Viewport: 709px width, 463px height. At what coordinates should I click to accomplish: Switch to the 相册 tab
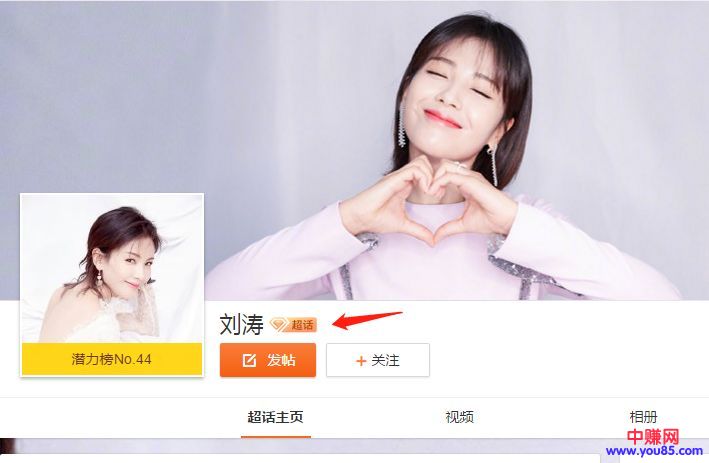(643, 417)
